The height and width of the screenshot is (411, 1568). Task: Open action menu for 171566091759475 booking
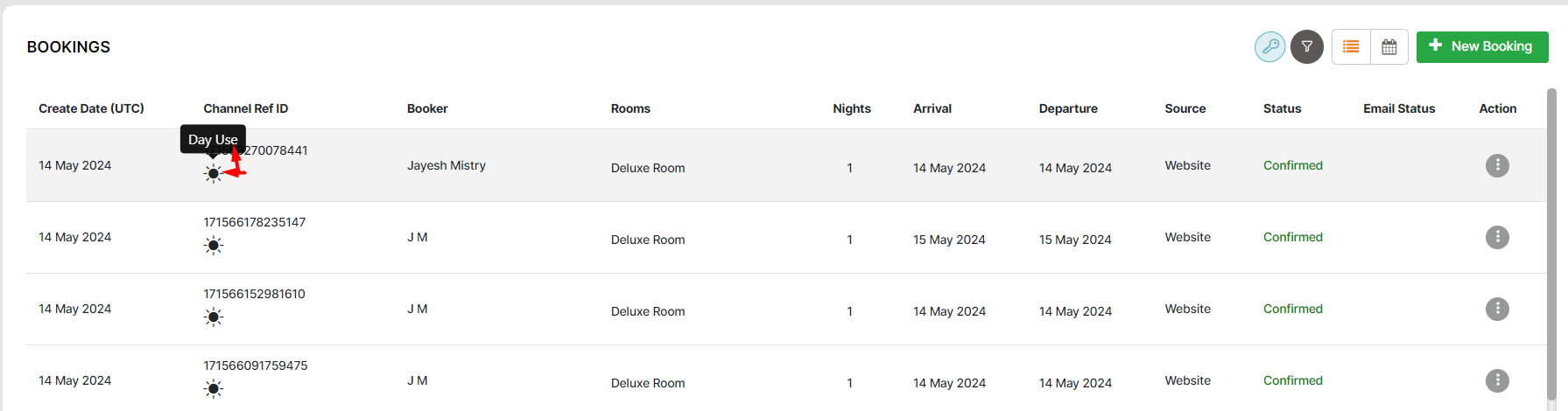pos(1497,380)
